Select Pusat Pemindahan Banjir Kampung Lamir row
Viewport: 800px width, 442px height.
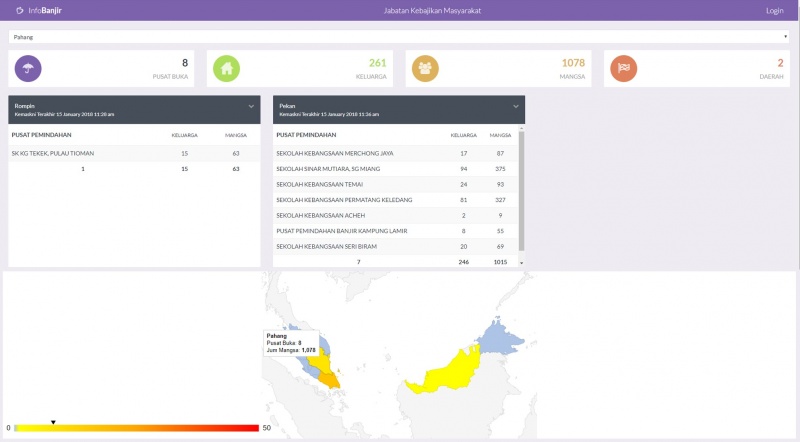(x=395, y=231)
